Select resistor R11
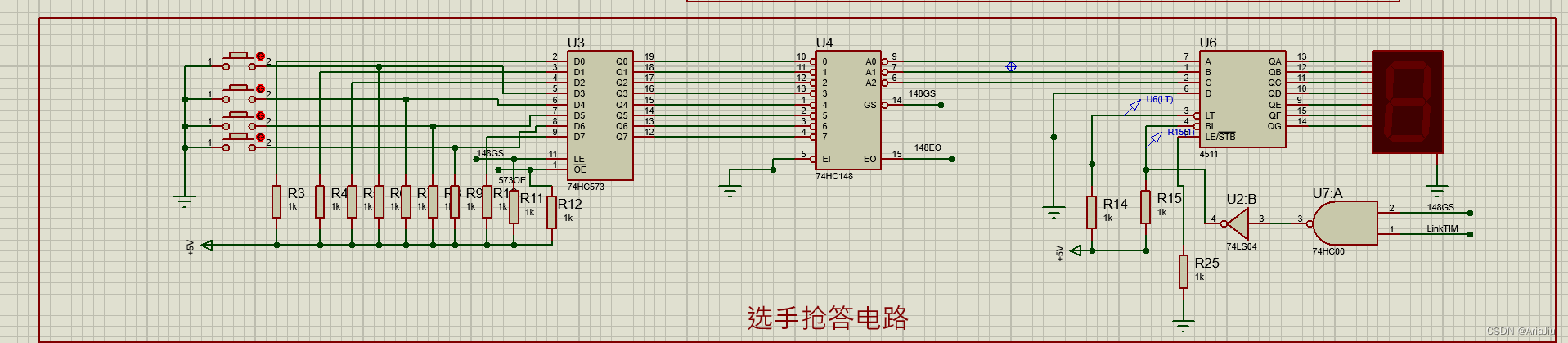 [x=514, y=206]
